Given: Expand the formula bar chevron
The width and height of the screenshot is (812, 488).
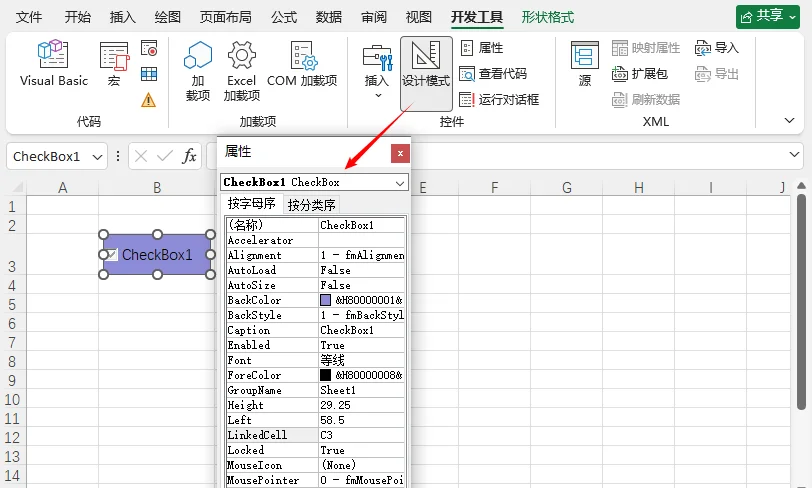Looking at the screenshot, I should [x=794, y=154].
